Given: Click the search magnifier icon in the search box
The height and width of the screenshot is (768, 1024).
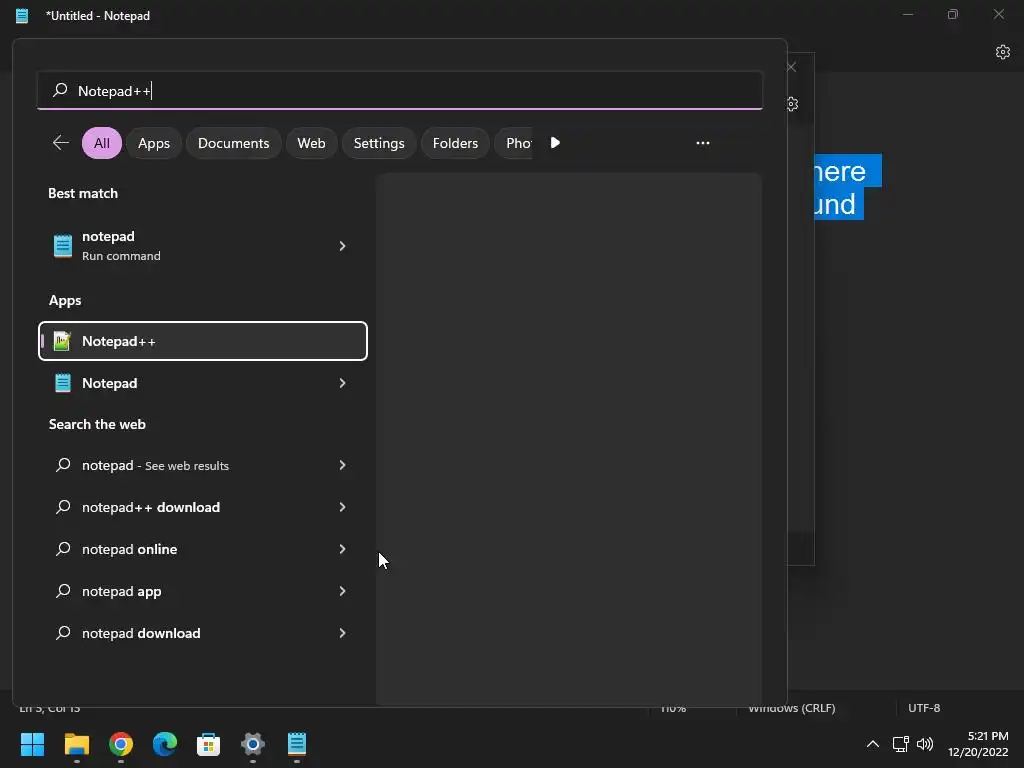Looking at the screenshot, I should 60,90.
